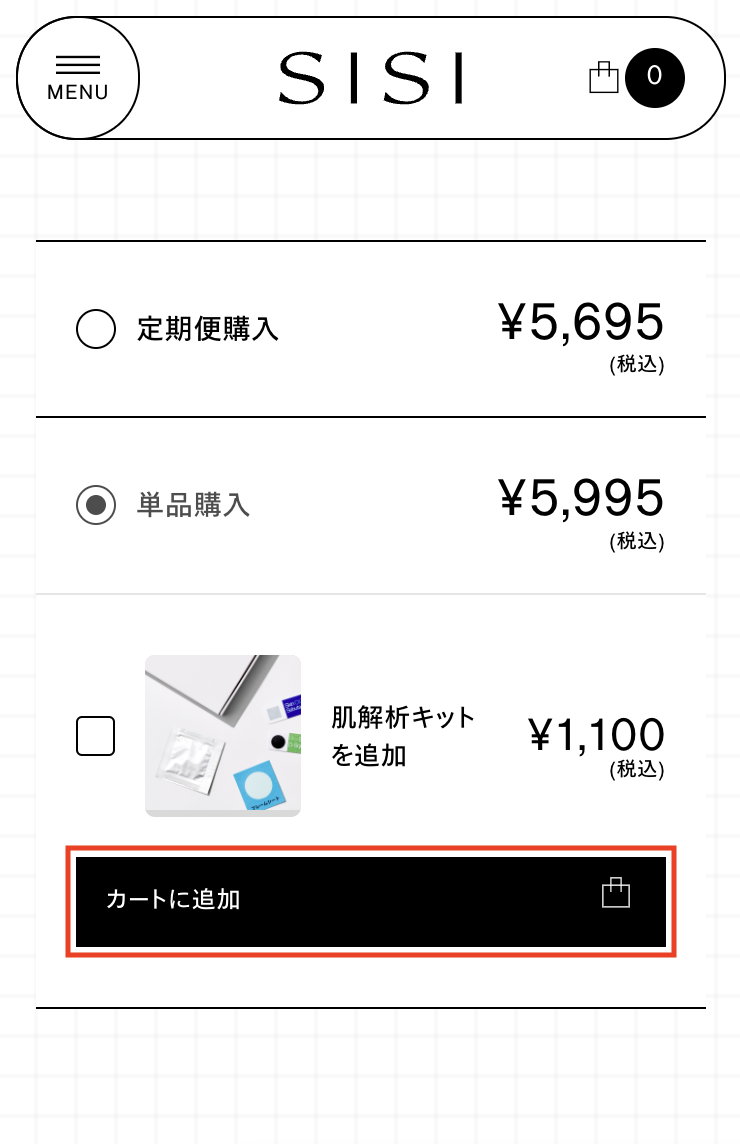Select the 単品購入 radio button
740x1144 pixels.
point(96,505)
